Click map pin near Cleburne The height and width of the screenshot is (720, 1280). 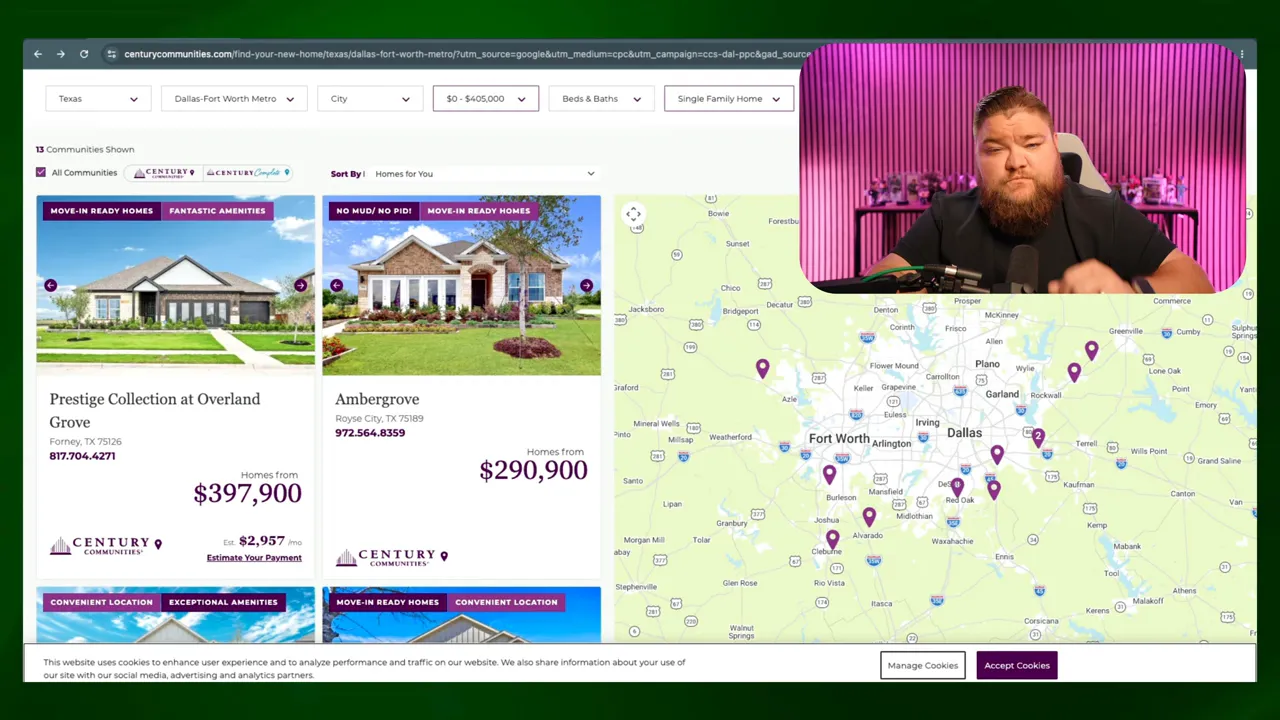click(x=832, y=540)
